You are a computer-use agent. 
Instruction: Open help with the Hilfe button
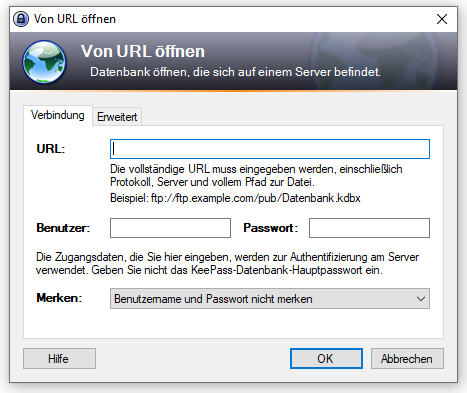[59, 359]
